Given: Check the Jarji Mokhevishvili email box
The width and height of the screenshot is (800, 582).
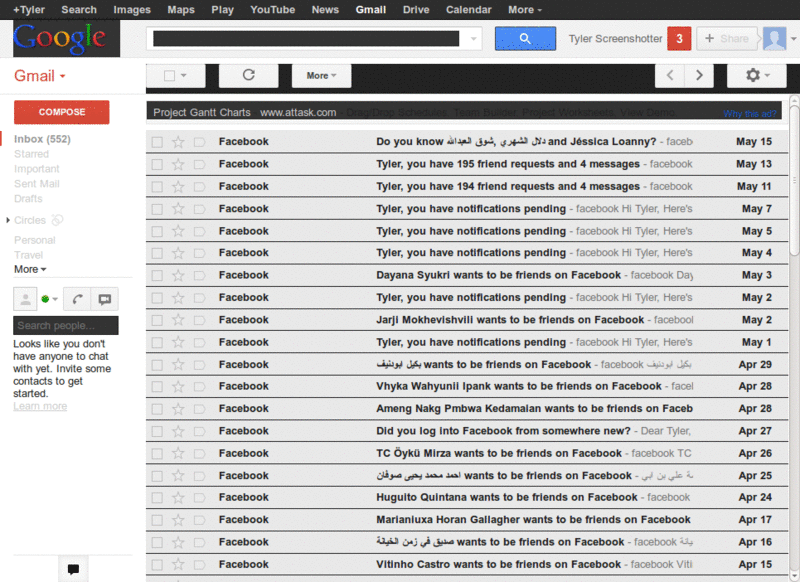Looking at the screenshot, I should (157, 320).
